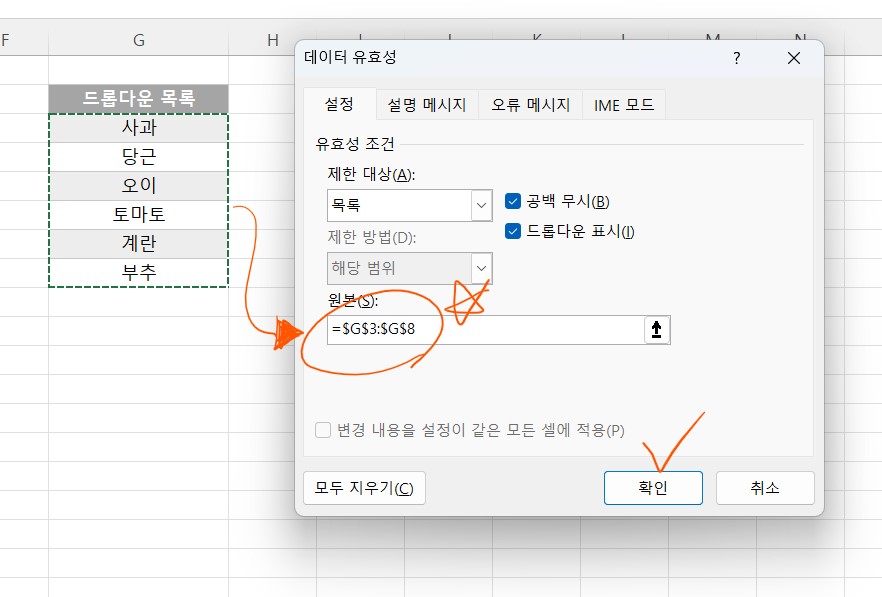Select the 드롭다운 목록 header cell

coord(138,99)
